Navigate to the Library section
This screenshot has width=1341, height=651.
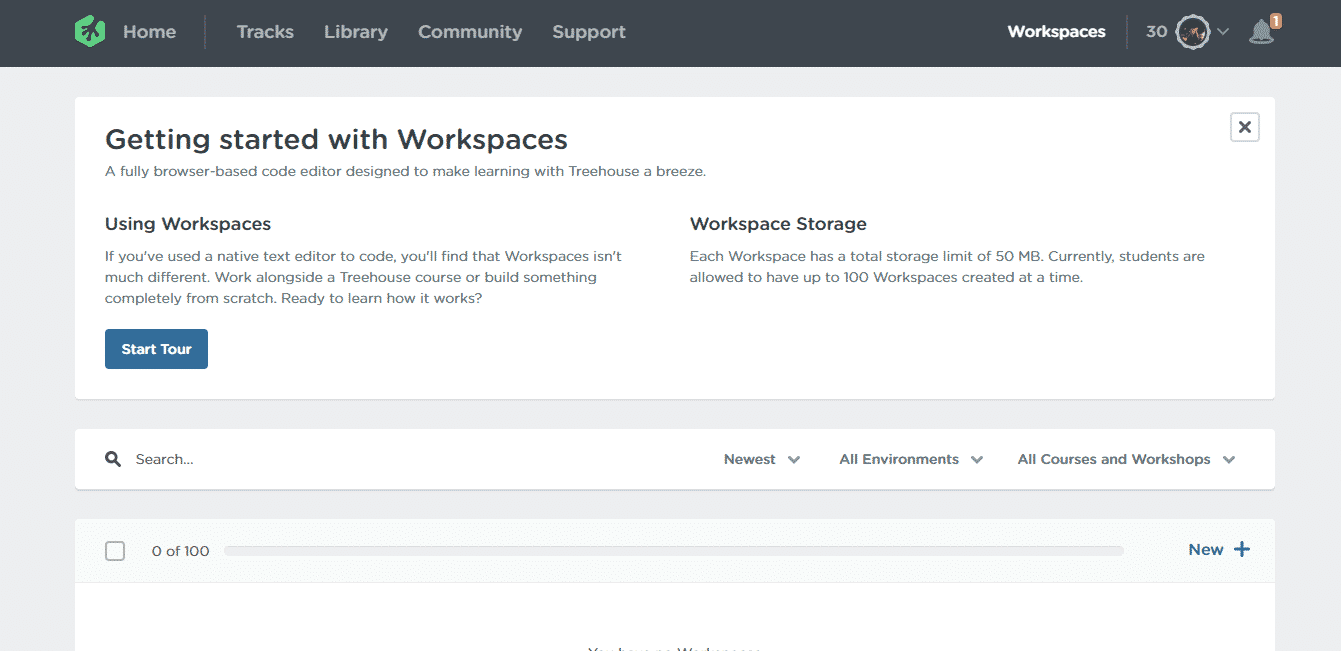click(355, 32)
